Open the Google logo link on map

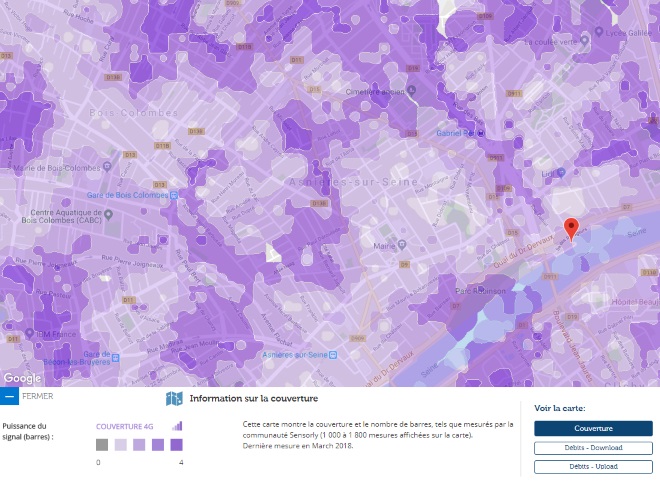(22, 378)
